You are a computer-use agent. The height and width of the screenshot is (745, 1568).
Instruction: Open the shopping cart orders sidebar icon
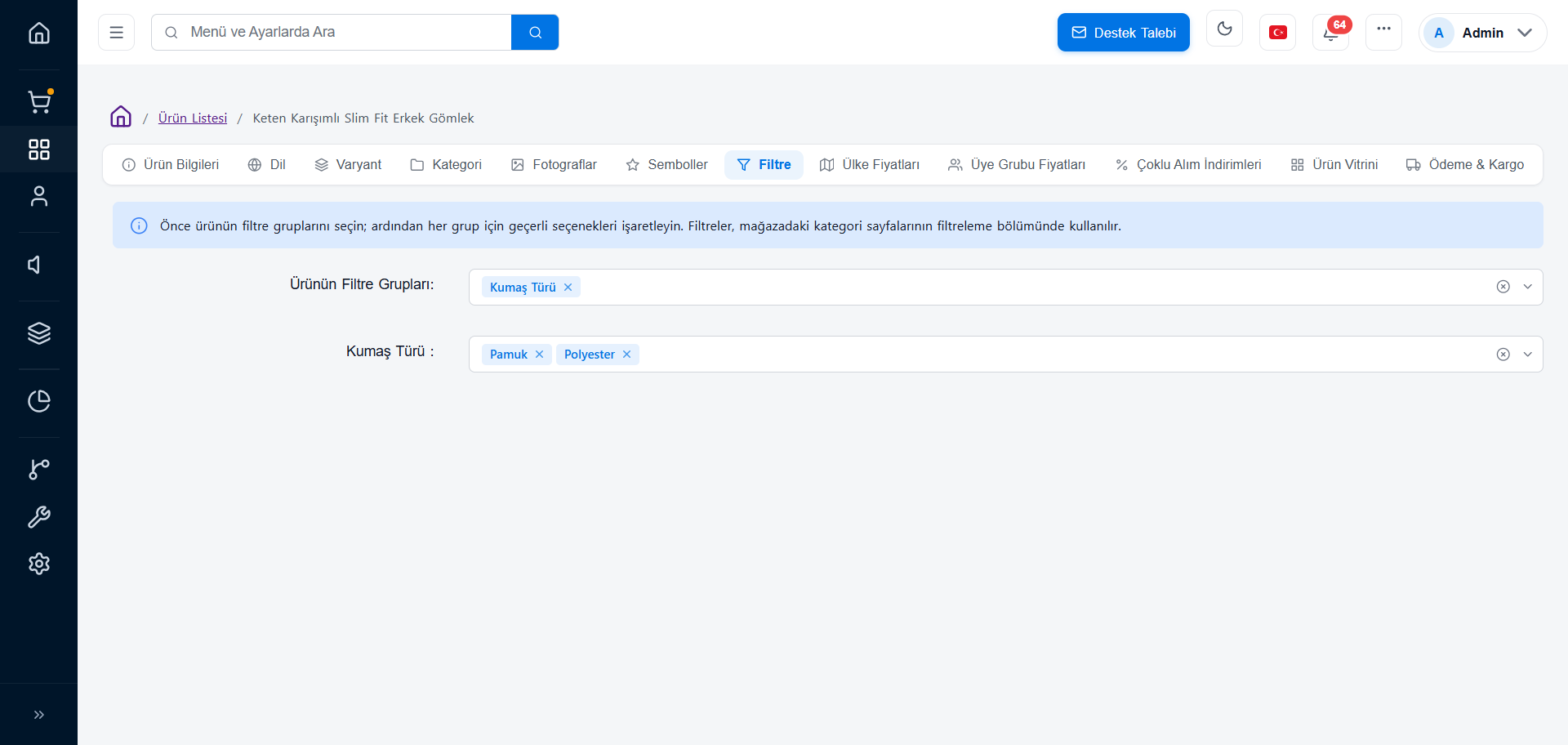[x=38, y=101]
